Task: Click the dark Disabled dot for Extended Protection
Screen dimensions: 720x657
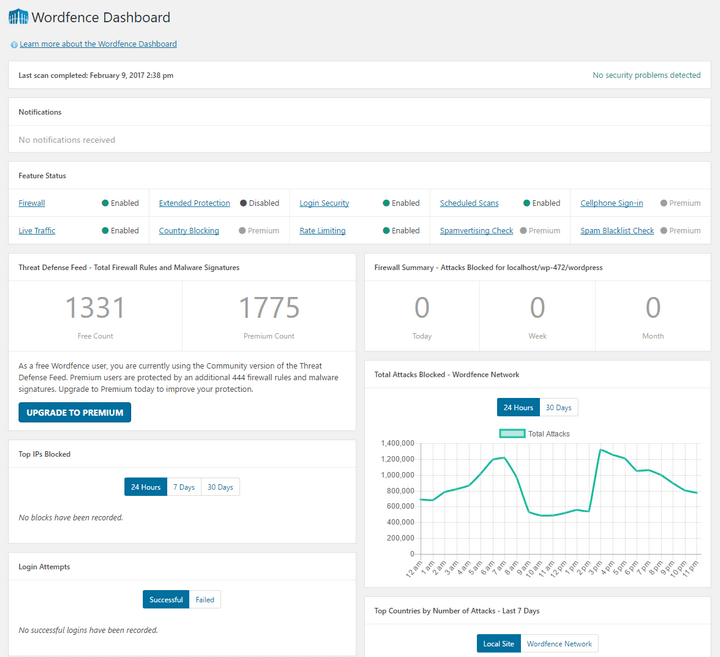Action: pyautogui.click(x=243, y=203)
